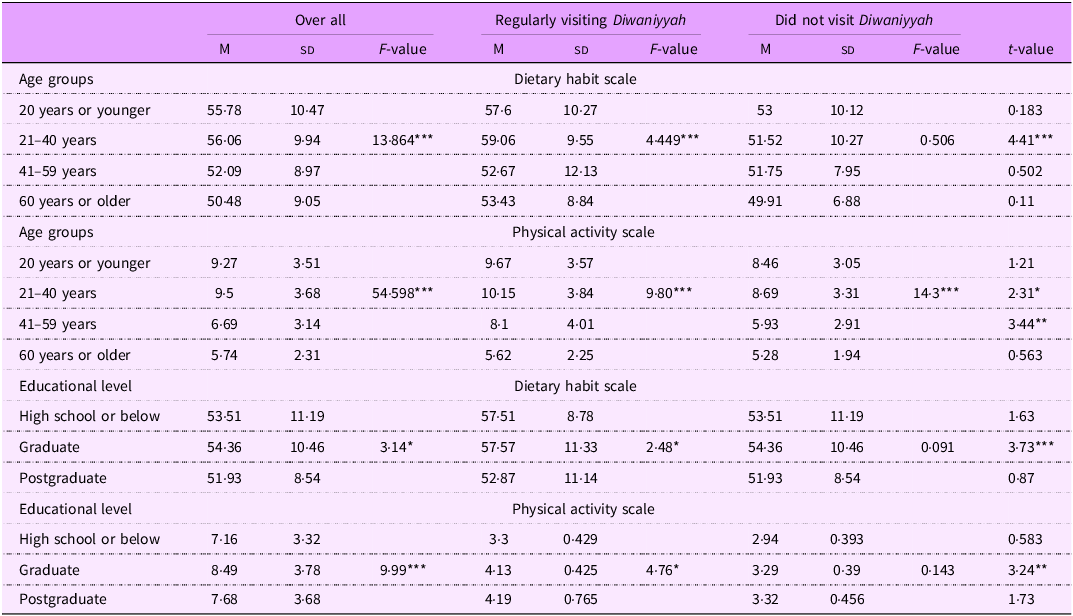Select the 'Regularly visiting Diwaniyyah' header

pos(591,21)
